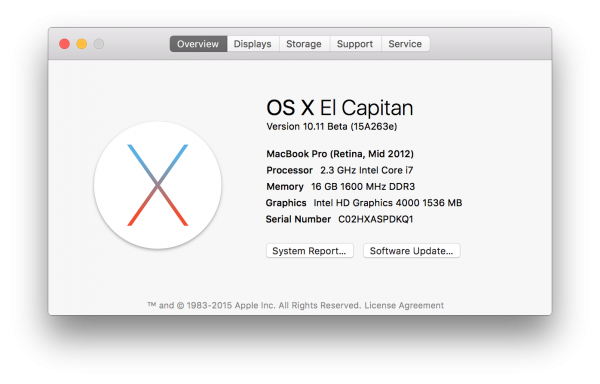The width and height of the screenshot is (600, 384).
Task: Click the Apple Inc. copyright text
Action: [254, 306]
